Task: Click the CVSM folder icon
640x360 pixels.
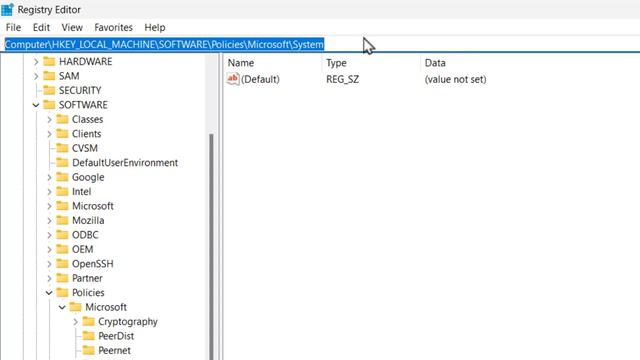Action: [x=62, y=148]
